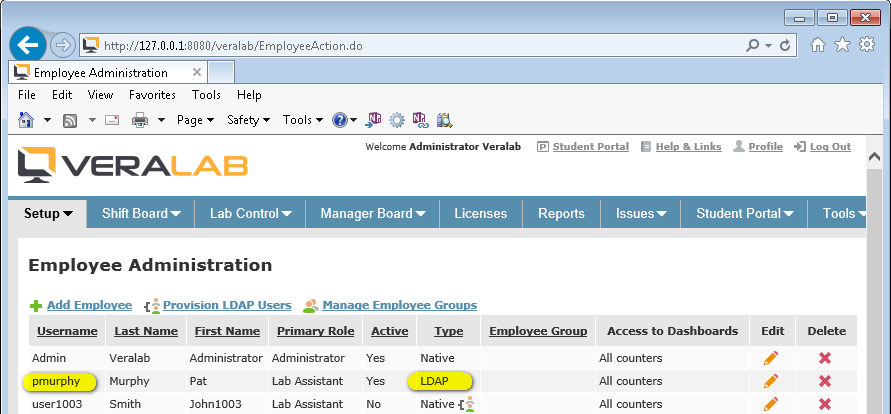
Task: Open the Licenses tab
Action: (481, 214)
